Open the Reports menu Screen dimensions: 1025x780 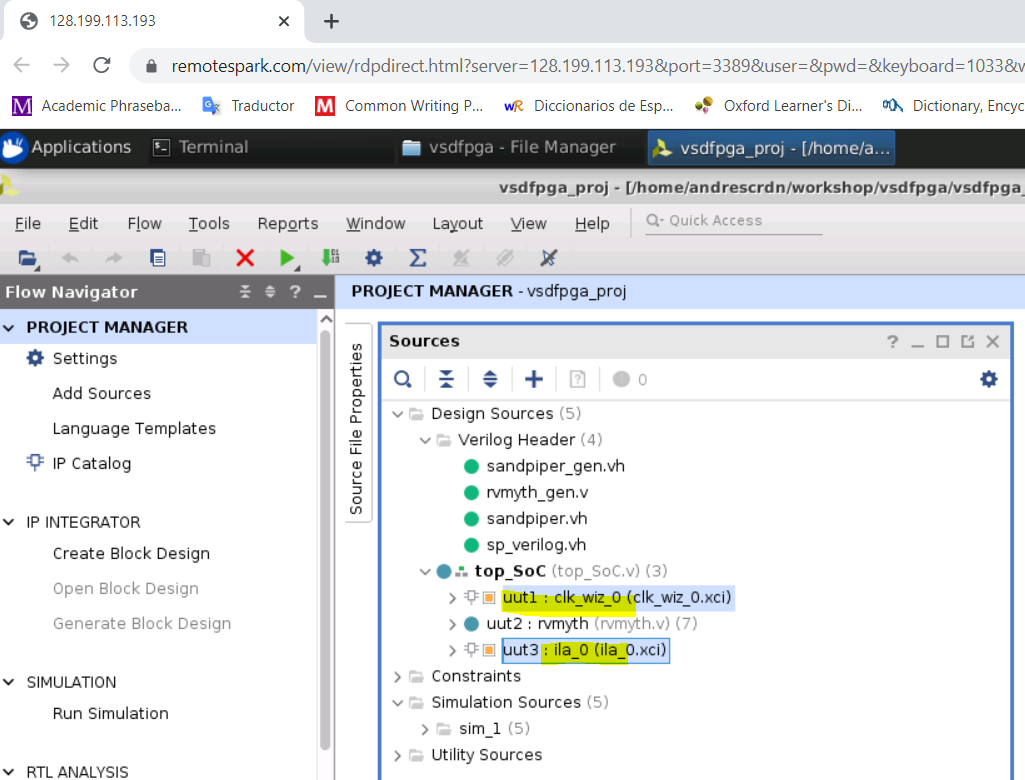(288, 224)
